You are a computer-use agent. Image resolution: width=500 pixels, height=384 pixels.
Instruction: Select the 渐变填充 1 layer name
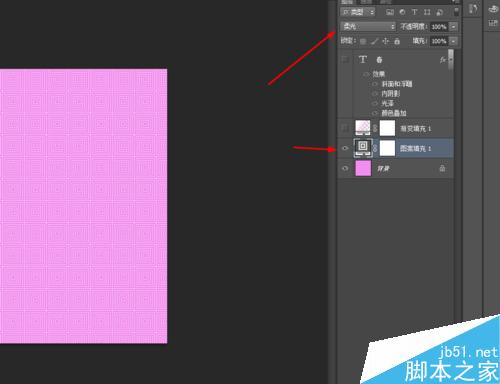pos(416,128)
